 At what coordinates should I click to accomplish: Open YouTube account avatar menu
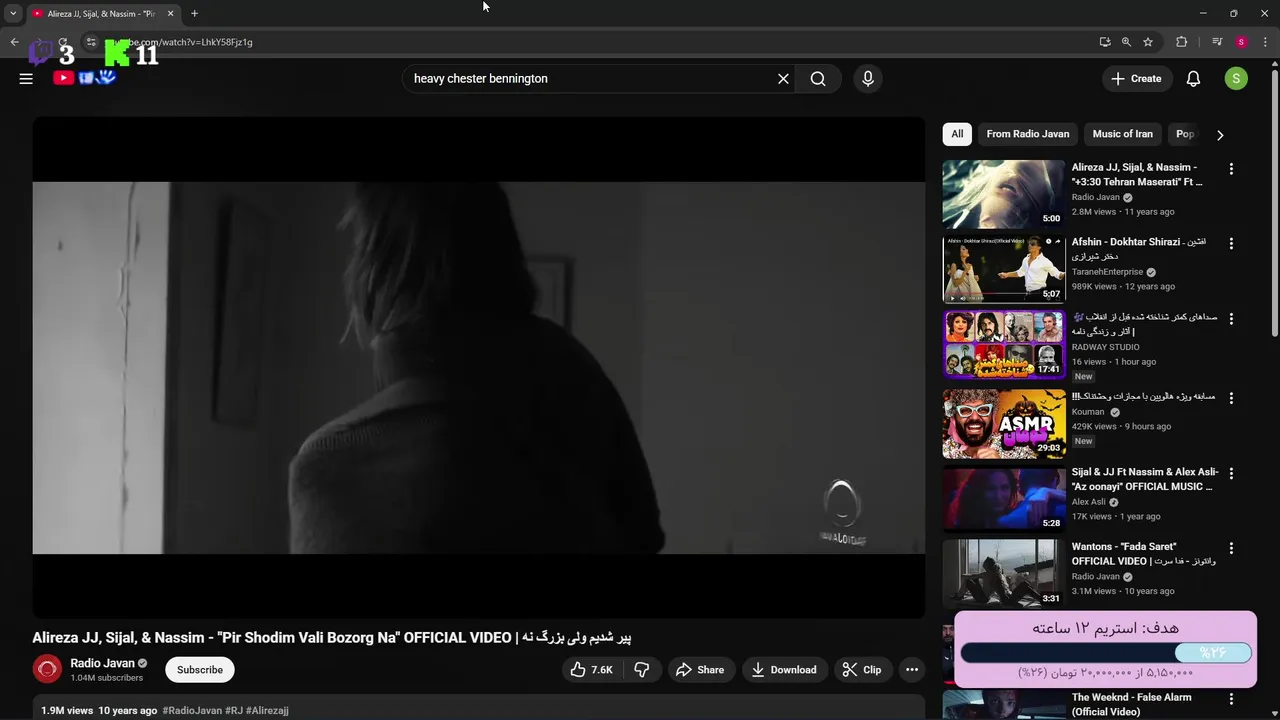[x=1236, y=79]
